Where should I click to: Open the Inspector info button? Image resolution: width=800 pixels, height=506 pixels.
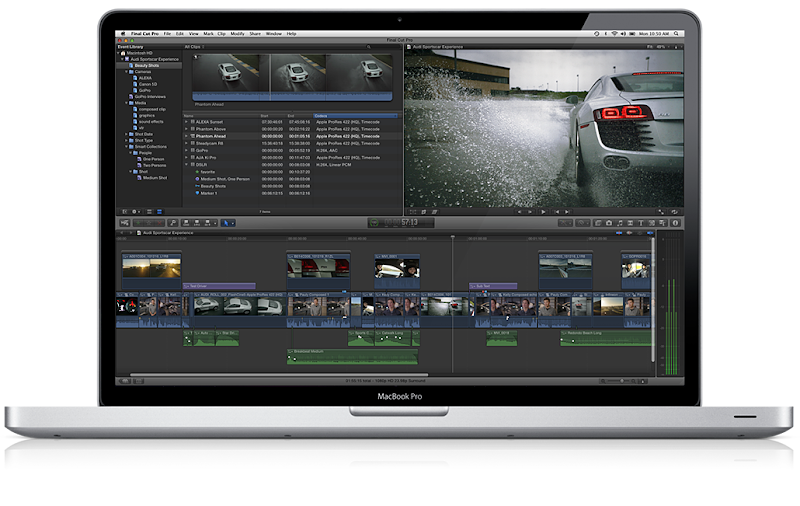(675, 223)
